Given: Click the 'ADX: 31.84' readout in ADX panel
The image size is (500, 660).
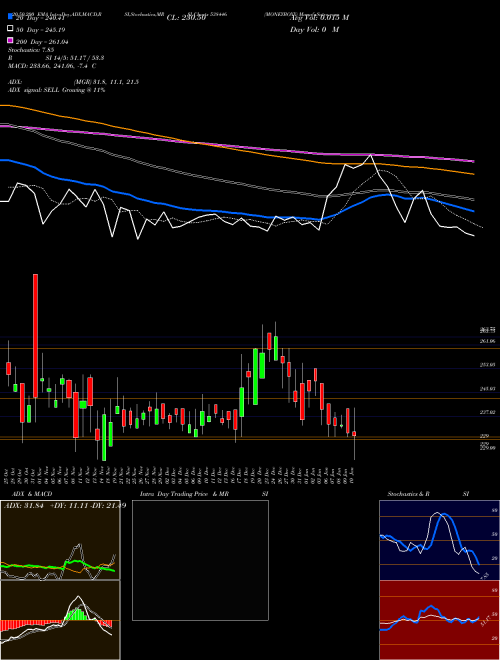Looking at the screenshot, I should (24, 506).
